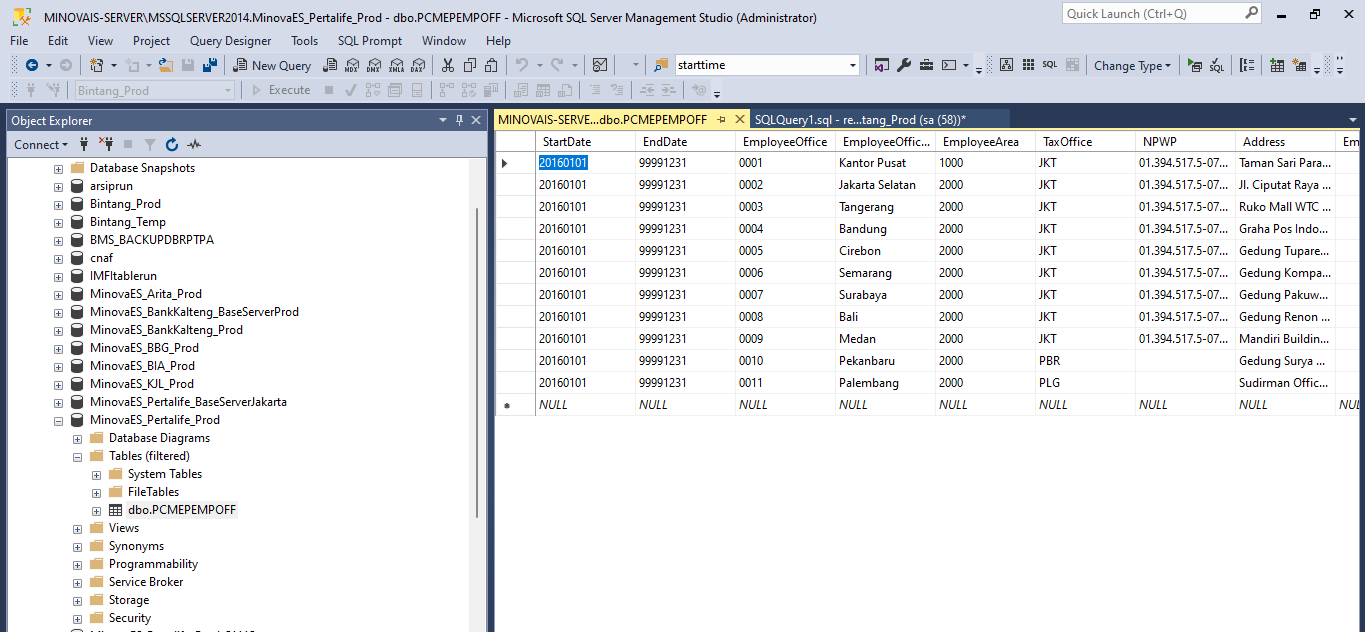Toggle the Show Criteria Pane grid icon
Image resolution: width=1365 pixels, height=632 pixels.
(x=1028, y=65)
